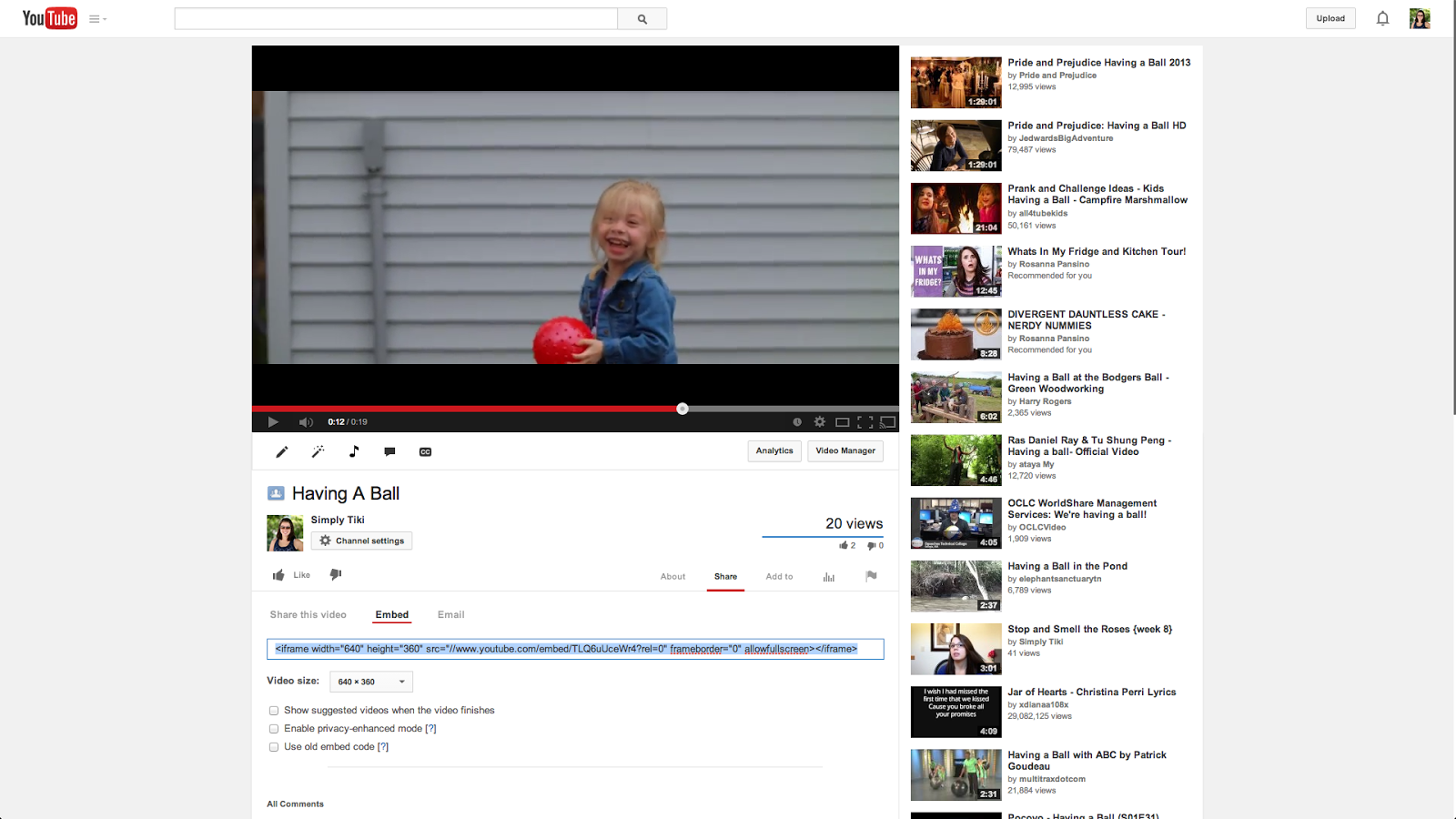
Task: Open Captions CC icon
Action: click(x=425, y=451)
